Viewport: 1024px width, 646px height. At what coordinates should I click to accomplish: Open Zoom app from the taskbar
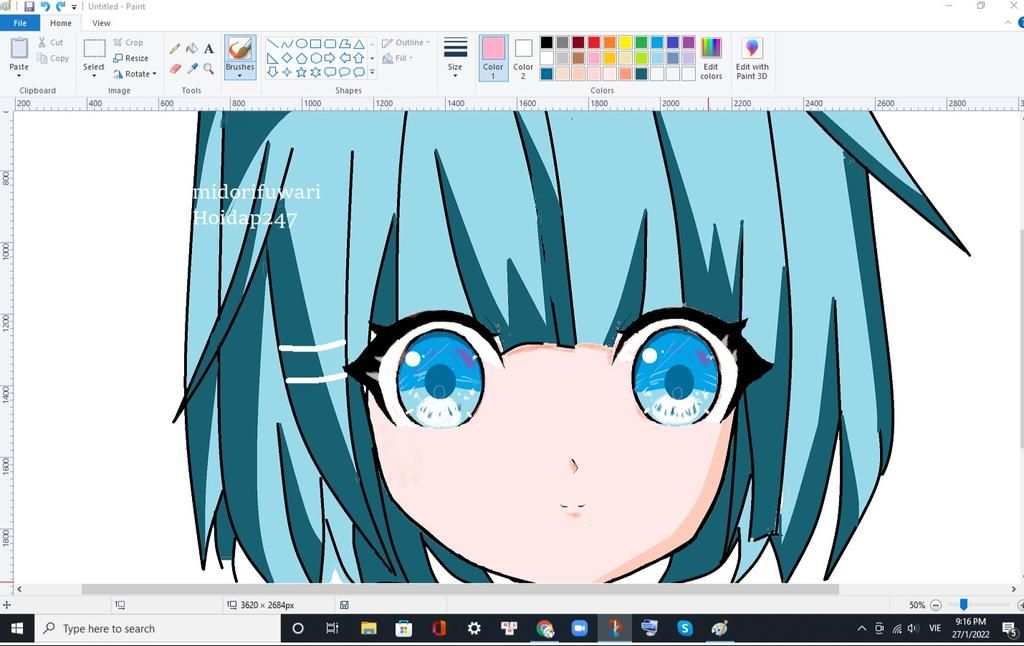[x=579, y=628]
